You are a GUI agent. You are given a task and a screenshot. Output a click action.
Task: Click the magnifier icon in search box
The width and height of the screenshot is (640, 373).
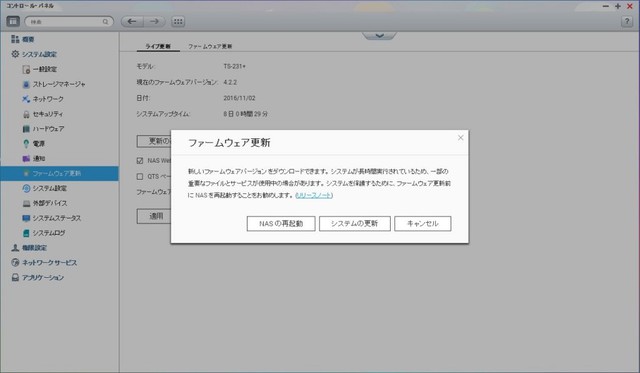(x=105, y=22)
